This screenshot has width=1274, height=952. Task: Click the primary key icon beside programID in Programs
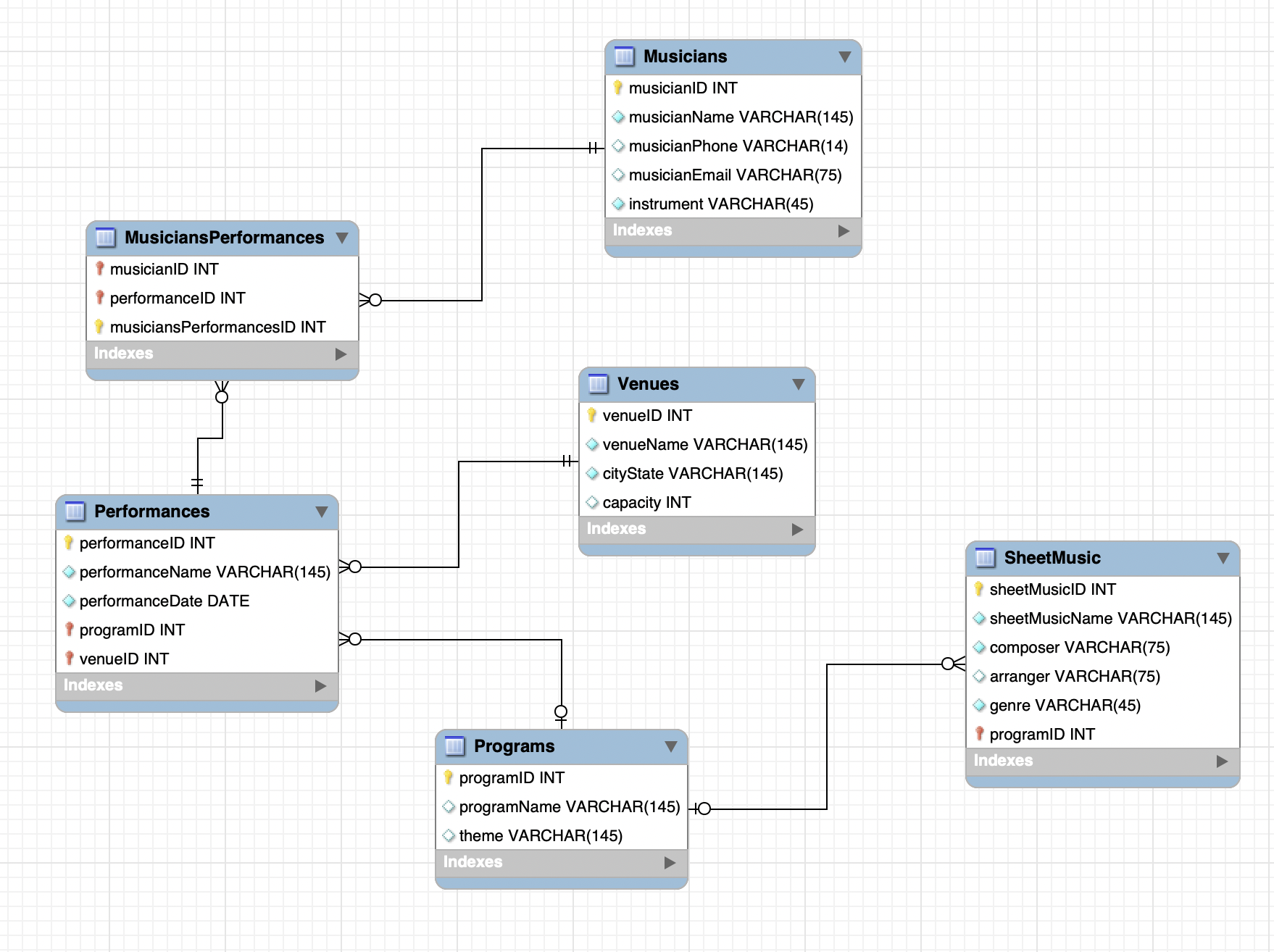449,777
